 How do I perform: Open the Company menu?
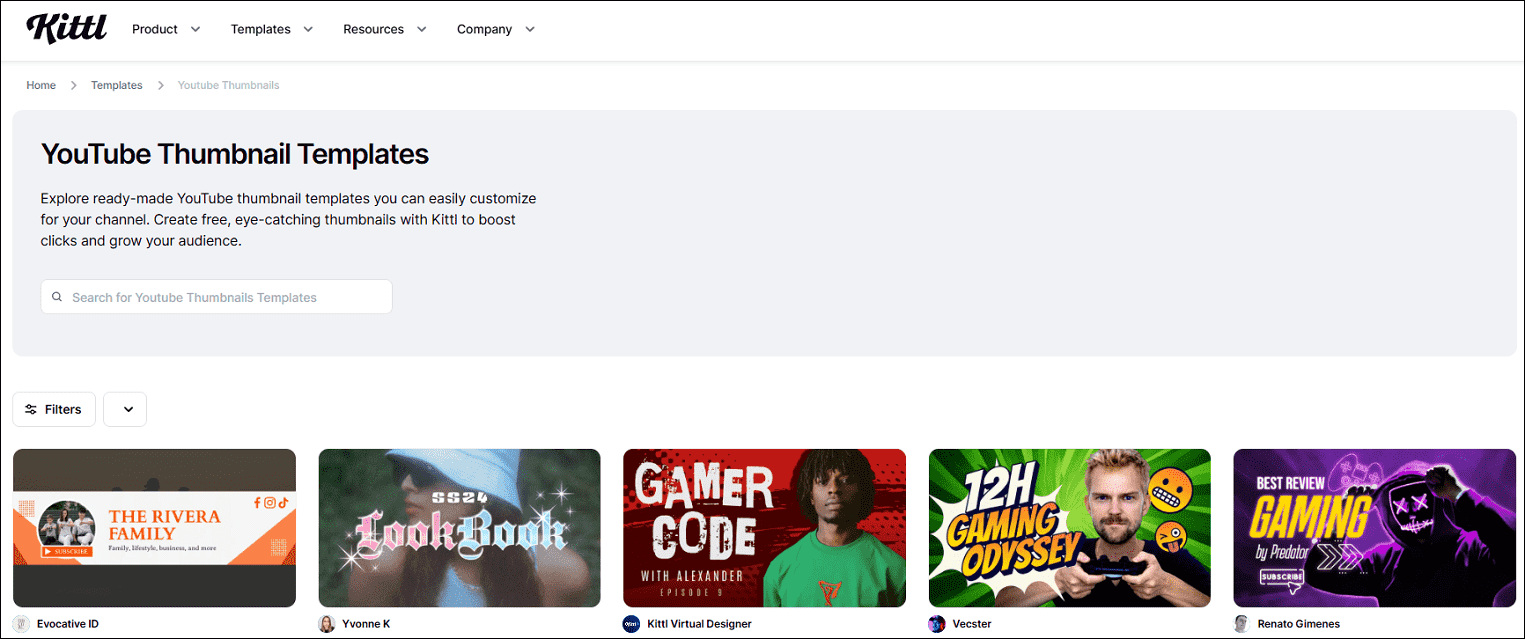pos(484,29)
